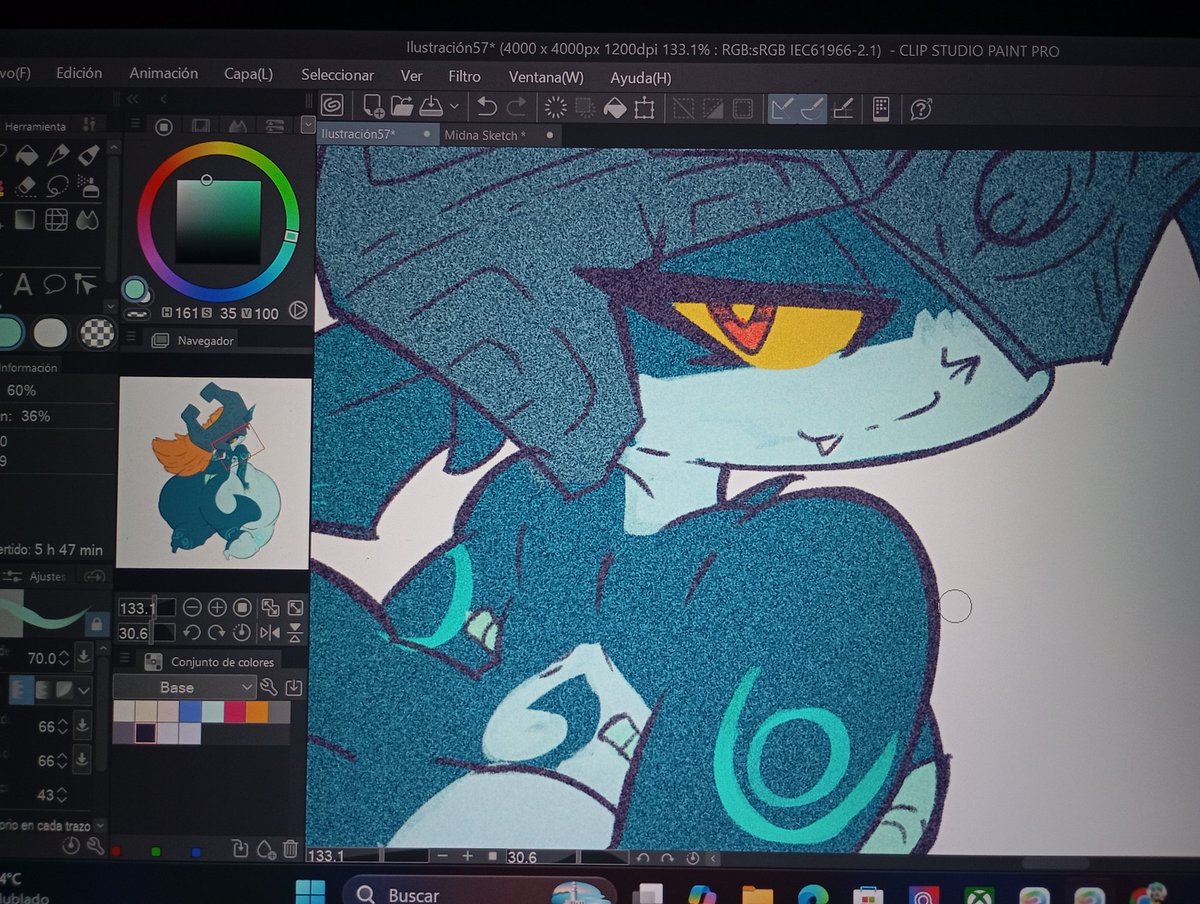Select the Lasso selection tool

[57, 186]
